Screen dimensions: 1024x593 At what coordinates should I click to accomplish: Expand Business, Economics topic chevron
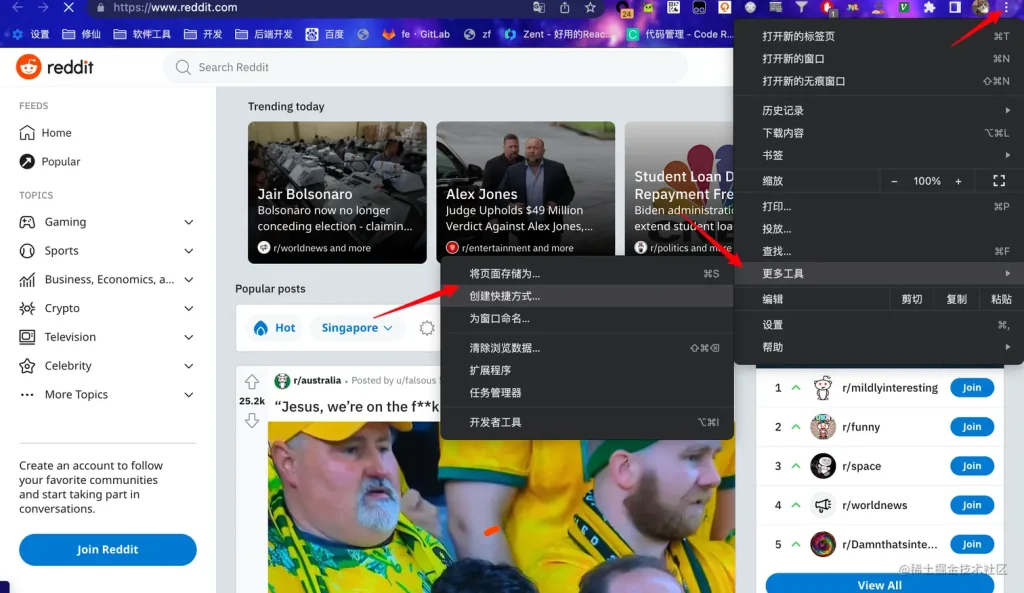(189, 280)
